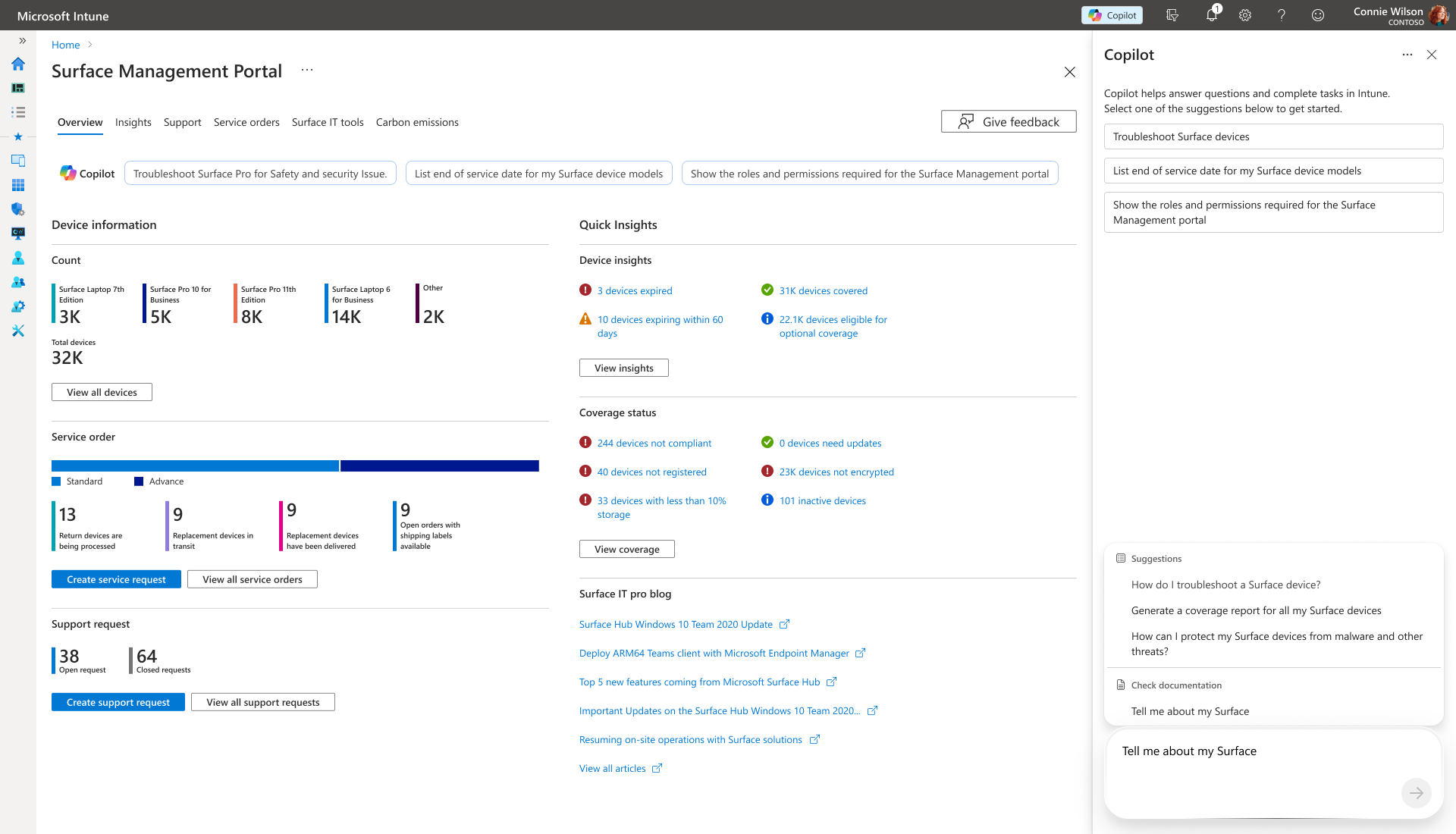Select Troubleshoot Surface devices suggestion

[x=1273, y=136]
